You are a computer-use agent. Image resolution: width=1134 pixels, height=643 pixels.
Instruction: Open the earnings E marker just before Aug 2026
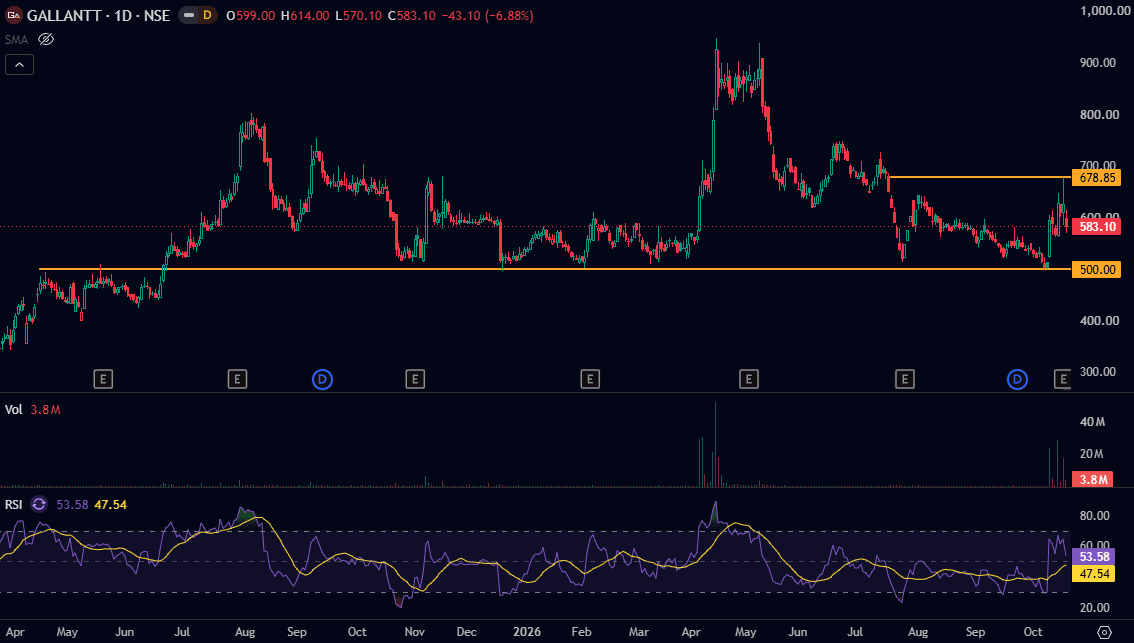(x=904, y=379)
